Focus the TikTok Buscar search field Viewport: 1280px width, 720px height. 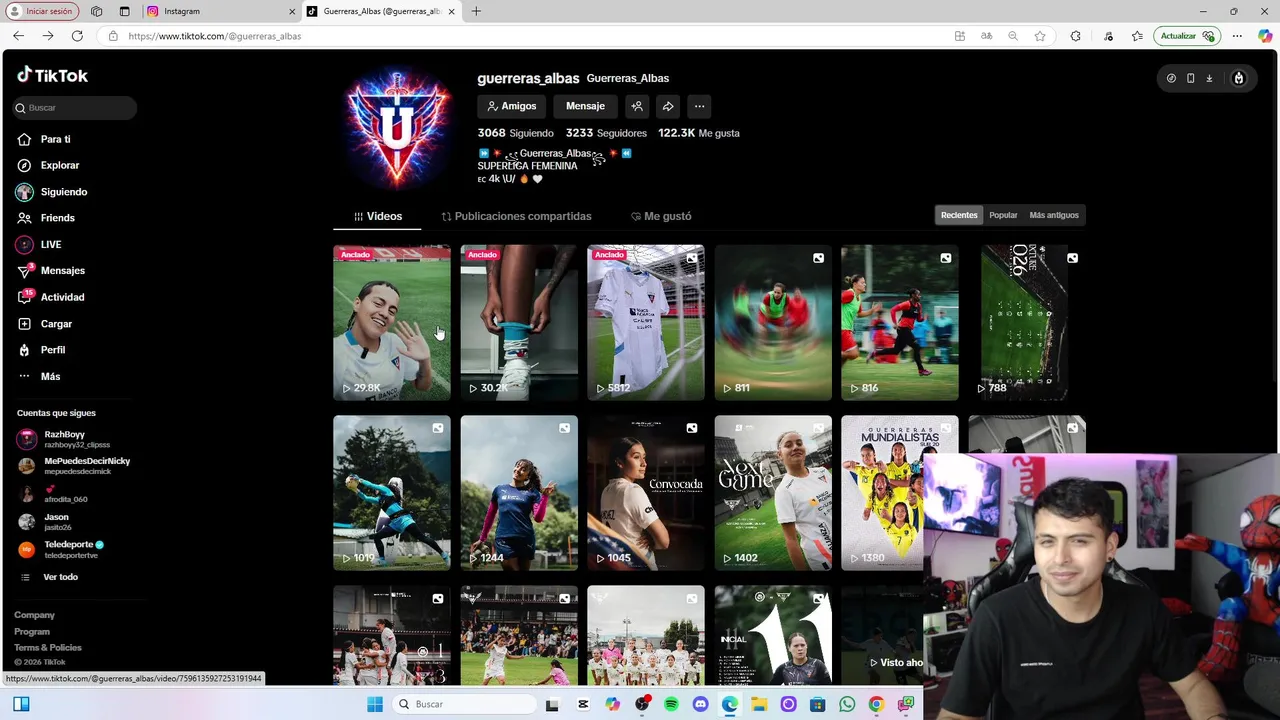tap(75, 107)
